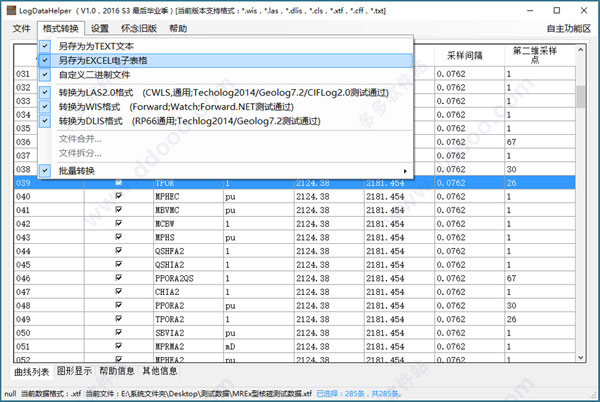600x402 pixels.
Task: Choose 自定义二进制文件 menu entry
Action: [226, 75]
